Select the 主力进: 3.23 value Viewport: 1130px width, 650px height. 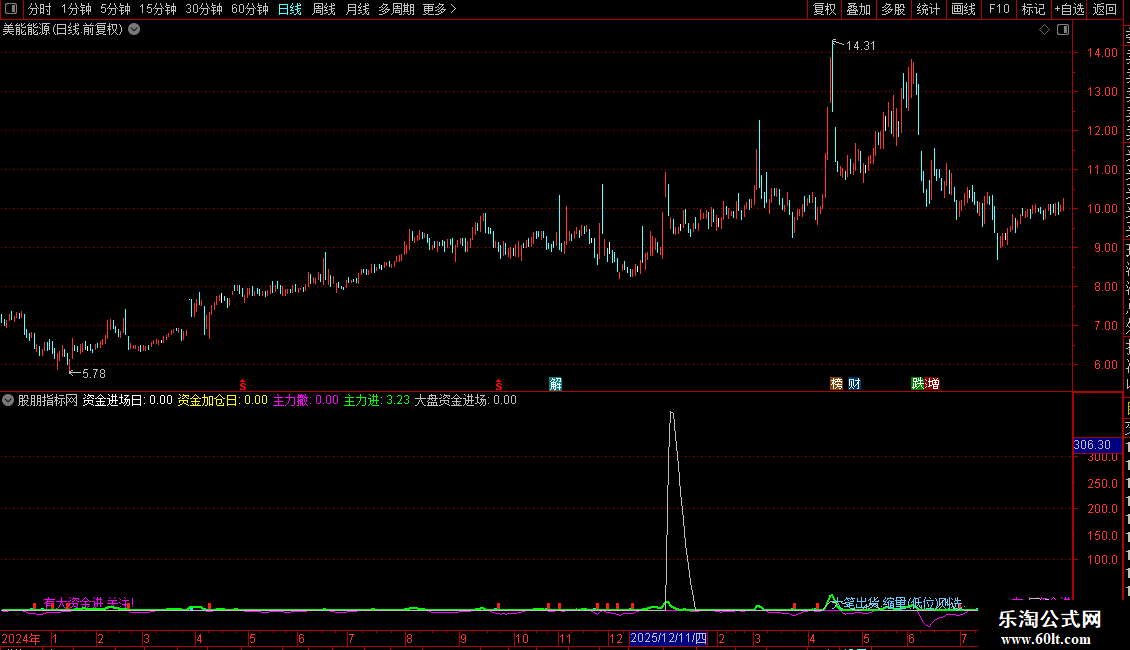click(376, 400)
